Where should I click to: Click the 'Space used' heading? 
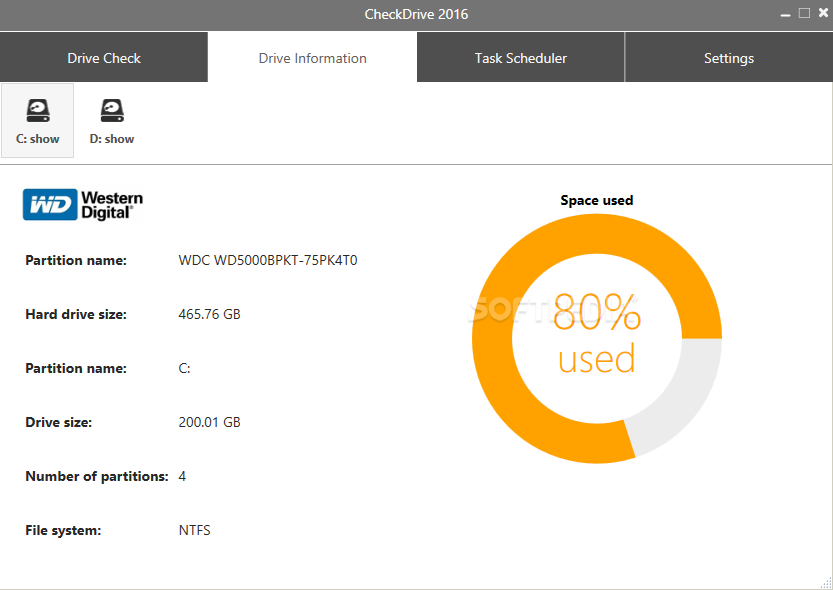click(597, 200)
